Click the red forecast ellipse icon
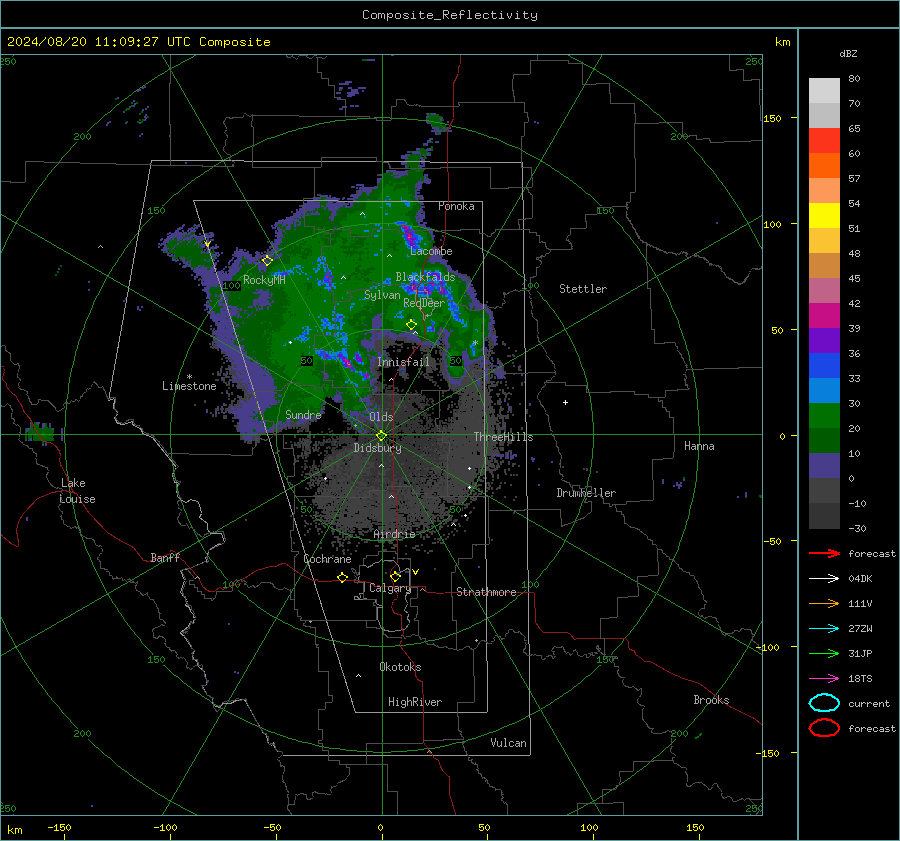The image size is (900, 841). pyautogui.click(x=824, y=728)
